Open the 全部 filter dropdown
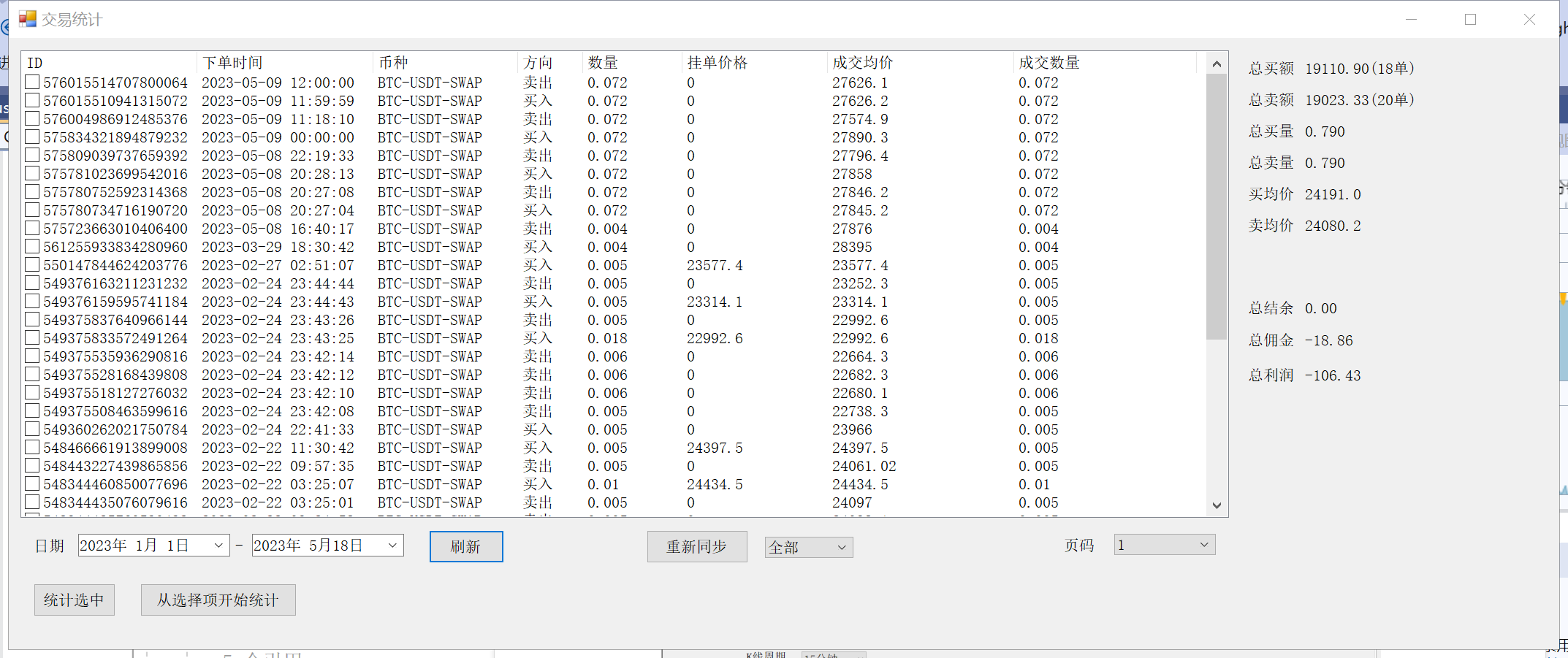The image size is (1568, 658). pos(808,546)
